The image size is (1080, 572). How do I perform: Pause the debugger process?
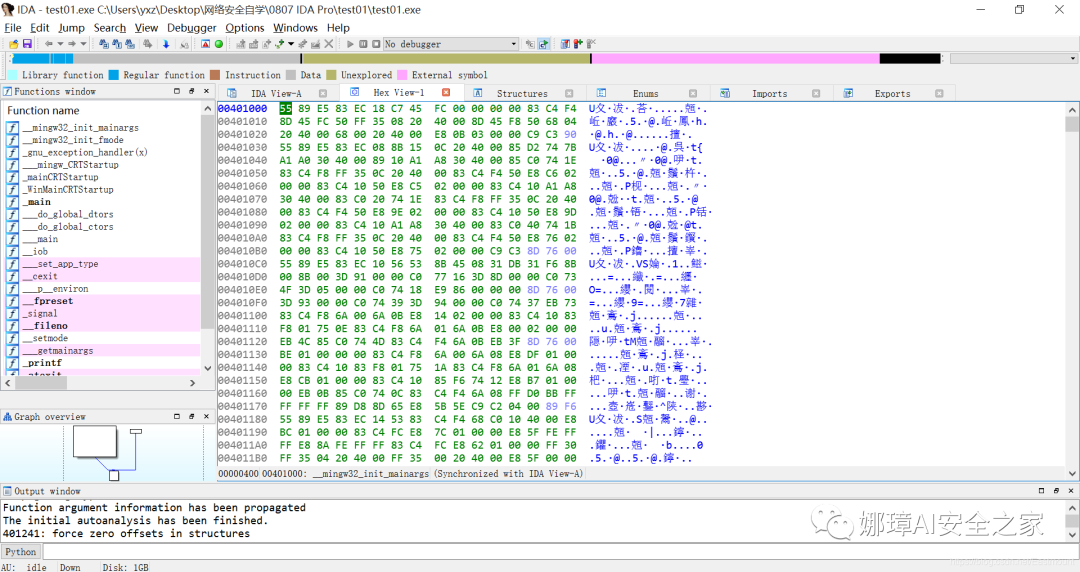(x=363, y=44)
